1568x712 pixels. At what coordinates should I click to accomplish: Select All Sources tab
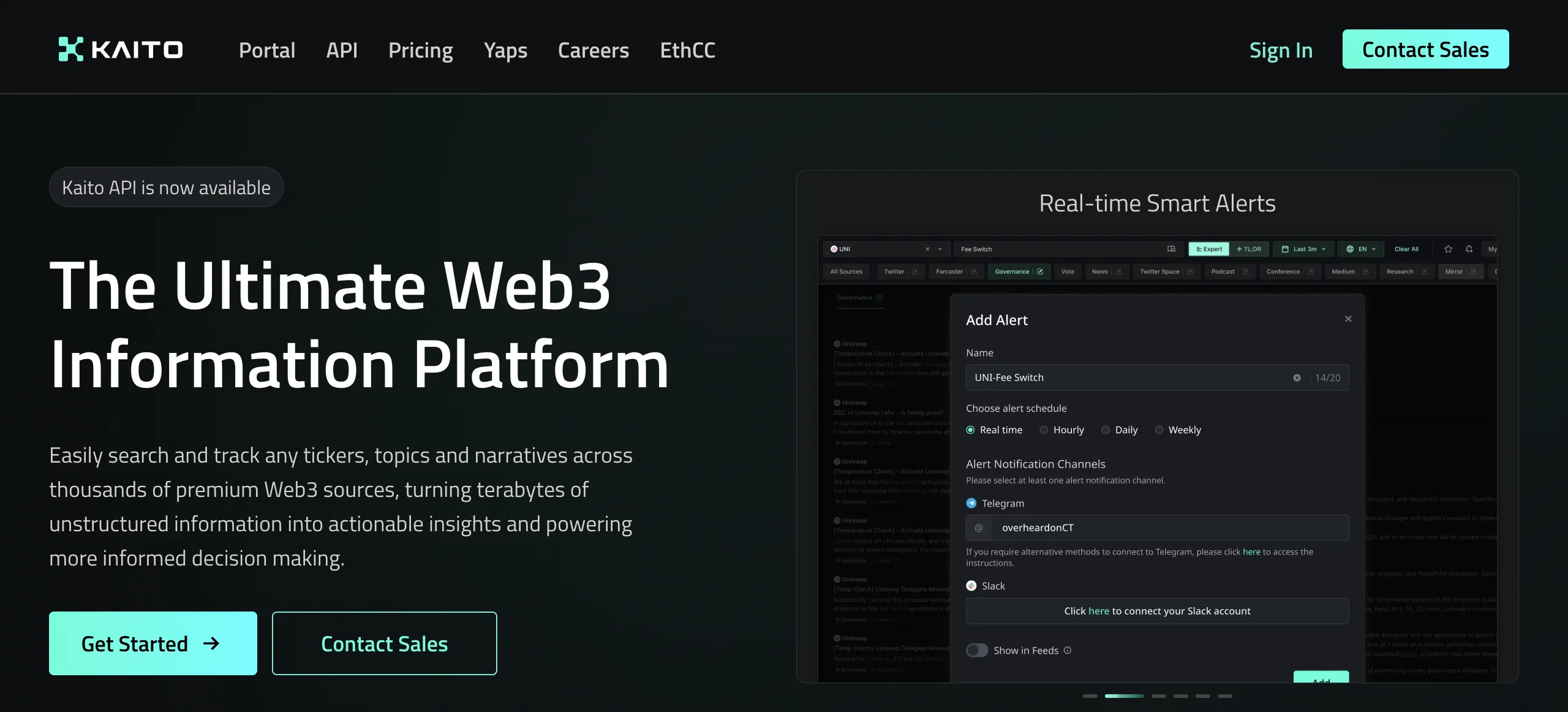[x=846, y=271]
